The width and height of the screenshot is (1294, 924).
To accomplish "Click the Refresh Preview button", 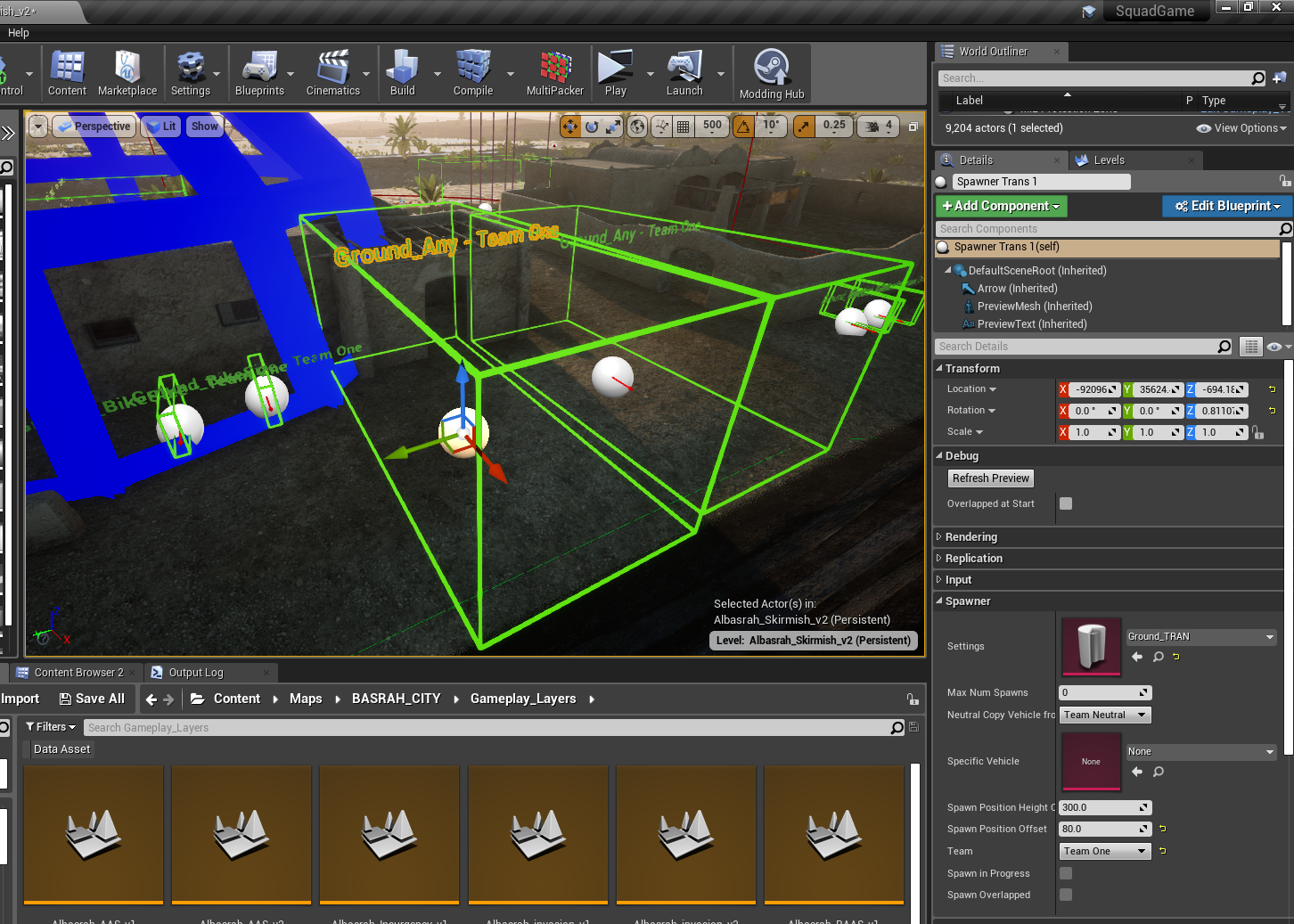I will pos(990,478).
